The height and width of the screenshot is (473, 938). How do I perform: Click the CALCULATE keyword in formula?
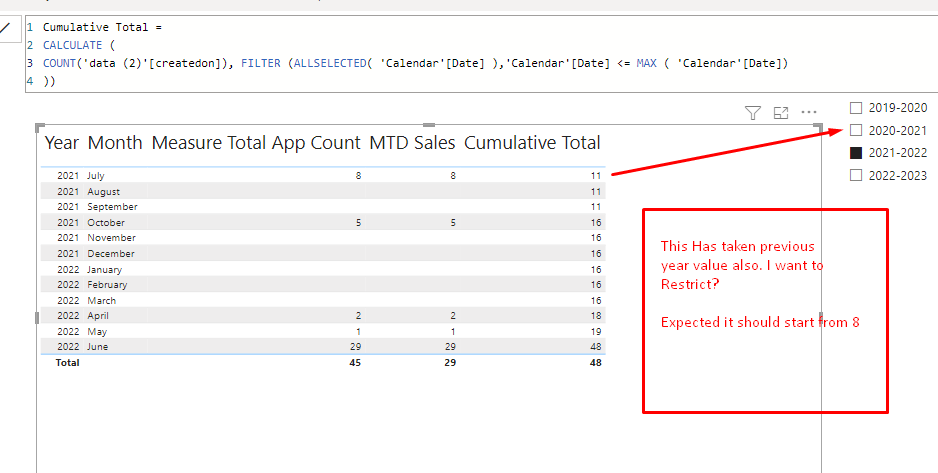pyautogui.click(x=72, y=45)
